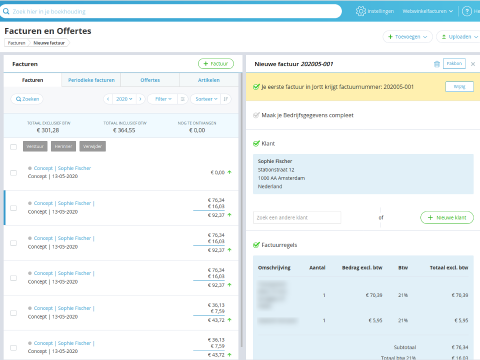Image resolution: width=480 pixels, height=360 pixels.
Task: Open the 2020 year dropdown
Action: tap(124, 99)
